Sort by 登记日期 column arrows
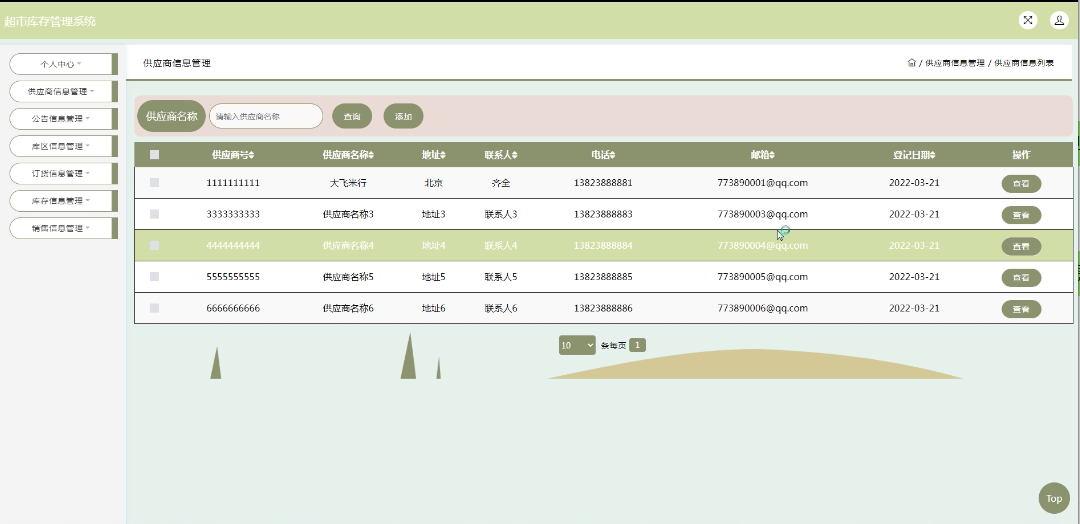This screenshot has height=524, width=1080. (x=933, y=156)
